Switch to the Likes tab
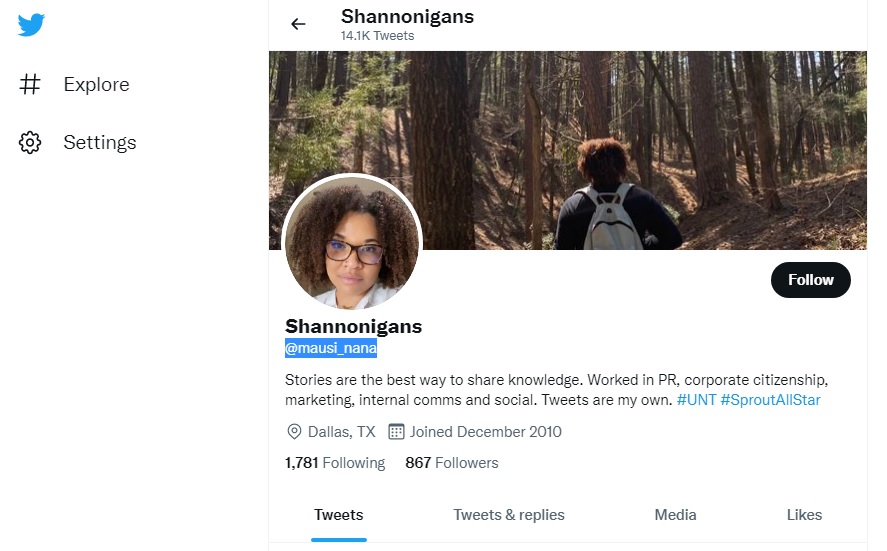The width and height of the screenshot is (887, 551). [x=804, y=515]
